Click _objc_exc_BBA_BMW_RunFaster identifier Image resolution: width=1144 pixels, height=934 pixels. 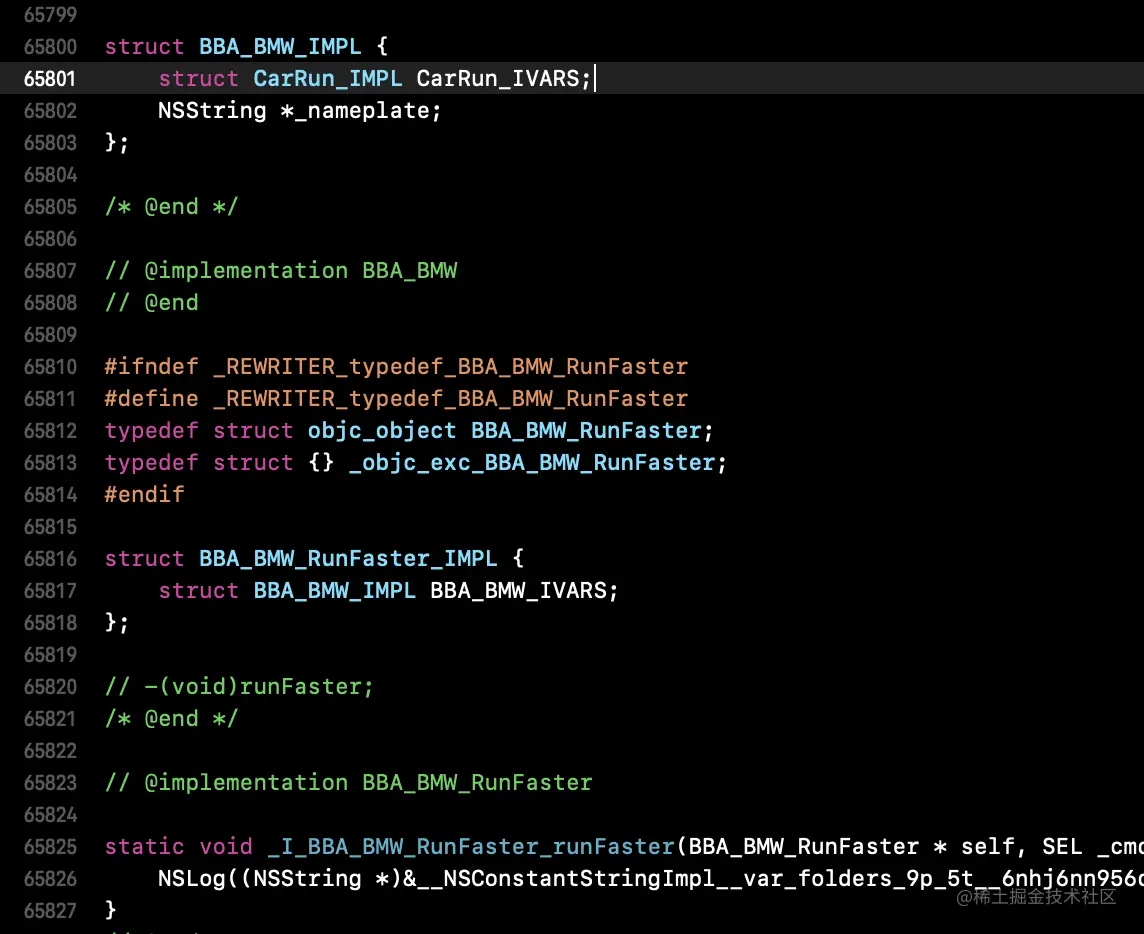point(532,463)
